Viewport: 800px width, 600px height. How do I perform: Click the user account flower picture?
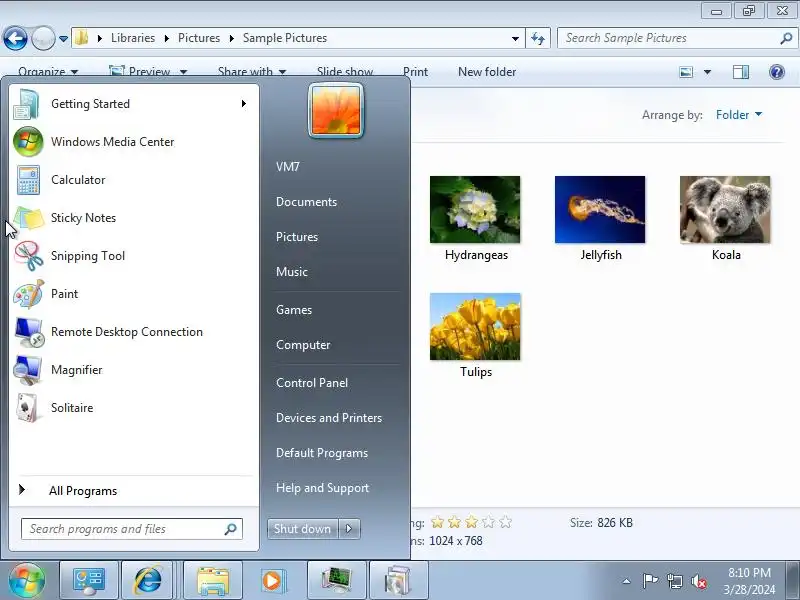coord(336,111)
